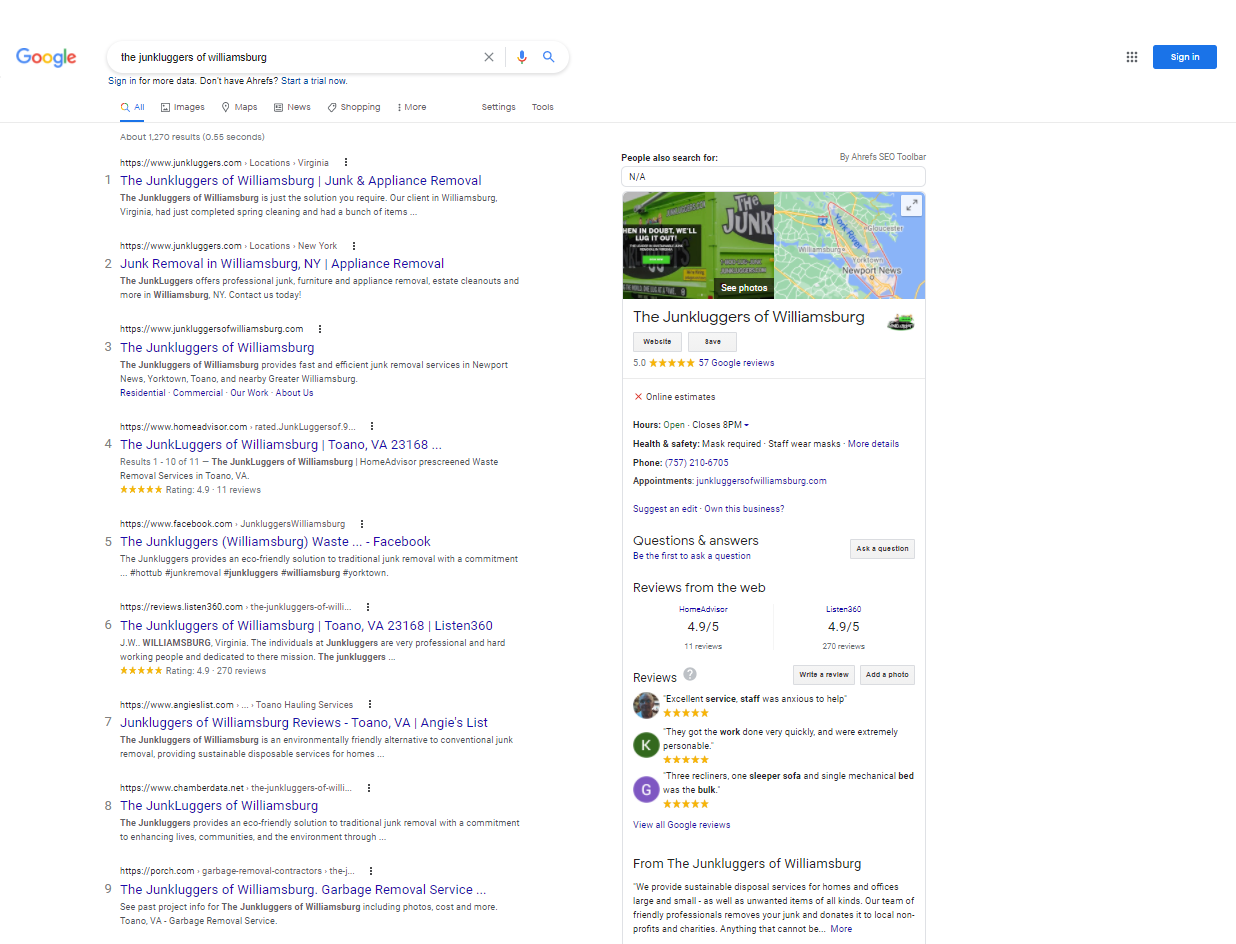Switch to the Maps tab
This screenshot has height=944, width=1236.
[239, 107]
